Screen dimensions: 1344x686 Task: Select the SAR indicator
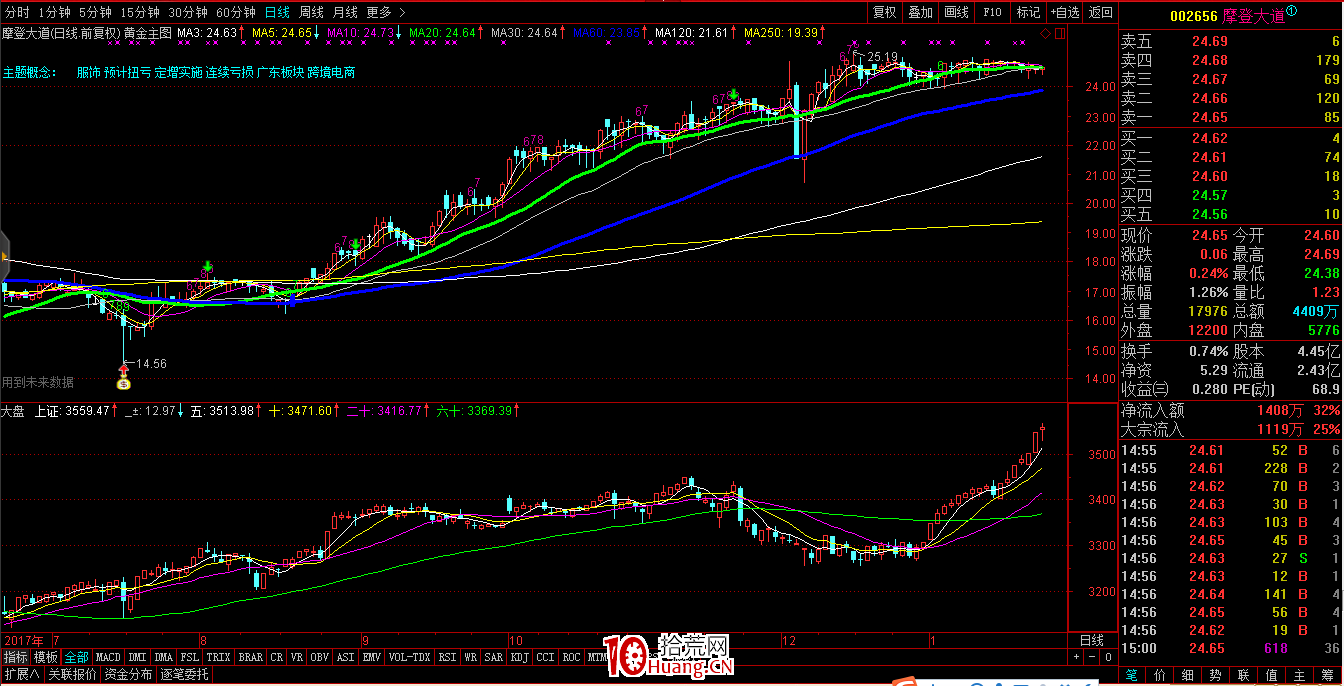tap(494, 657)
